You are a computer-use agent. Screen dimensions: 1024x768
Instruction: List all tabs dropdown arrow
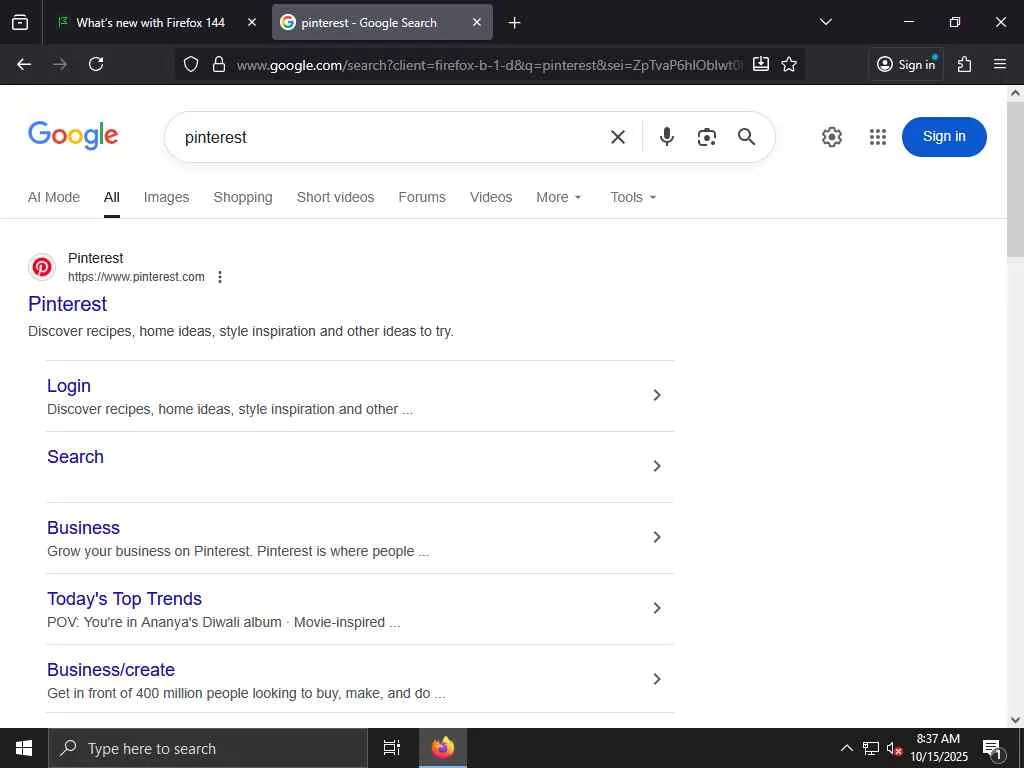click(825, 22)
